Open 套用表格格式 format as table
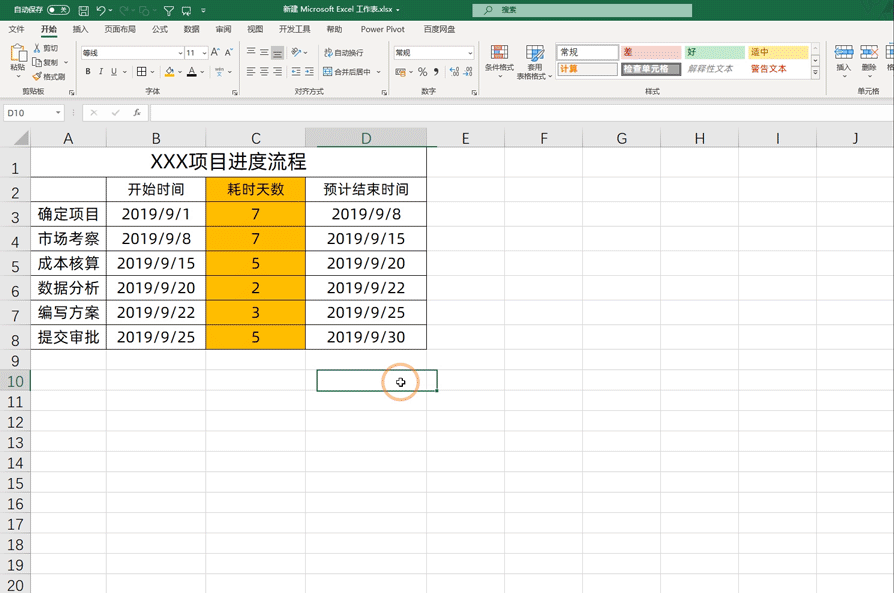 pos(534,62)
